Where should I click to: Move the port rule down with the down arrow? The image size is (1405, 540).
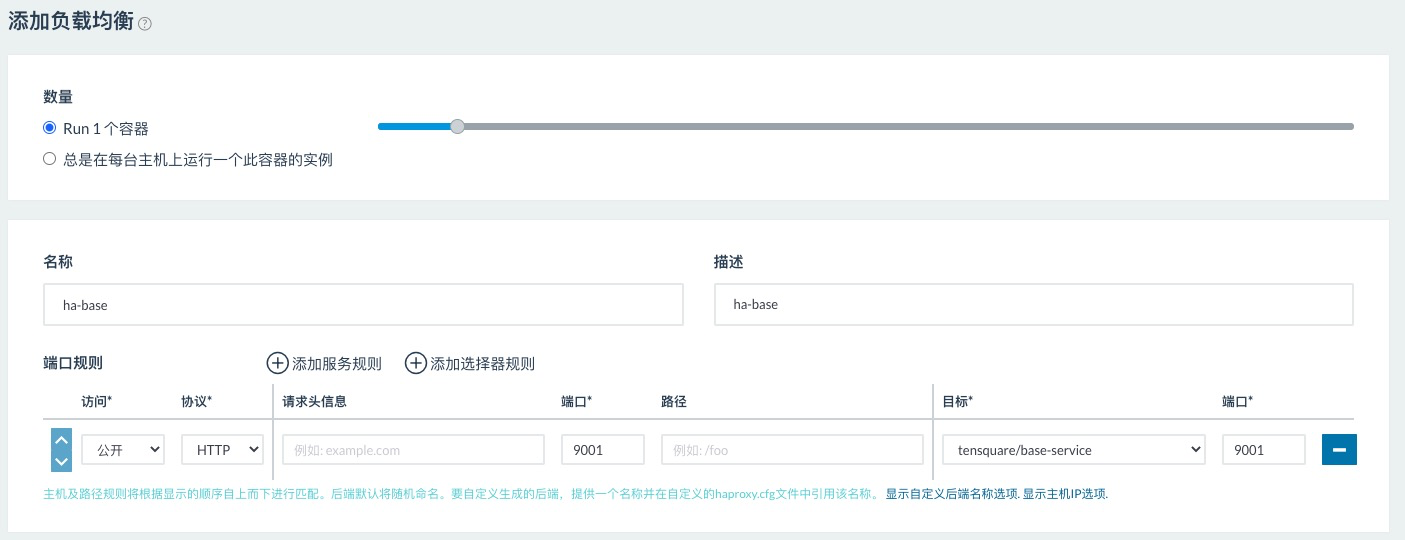(61, 461)
